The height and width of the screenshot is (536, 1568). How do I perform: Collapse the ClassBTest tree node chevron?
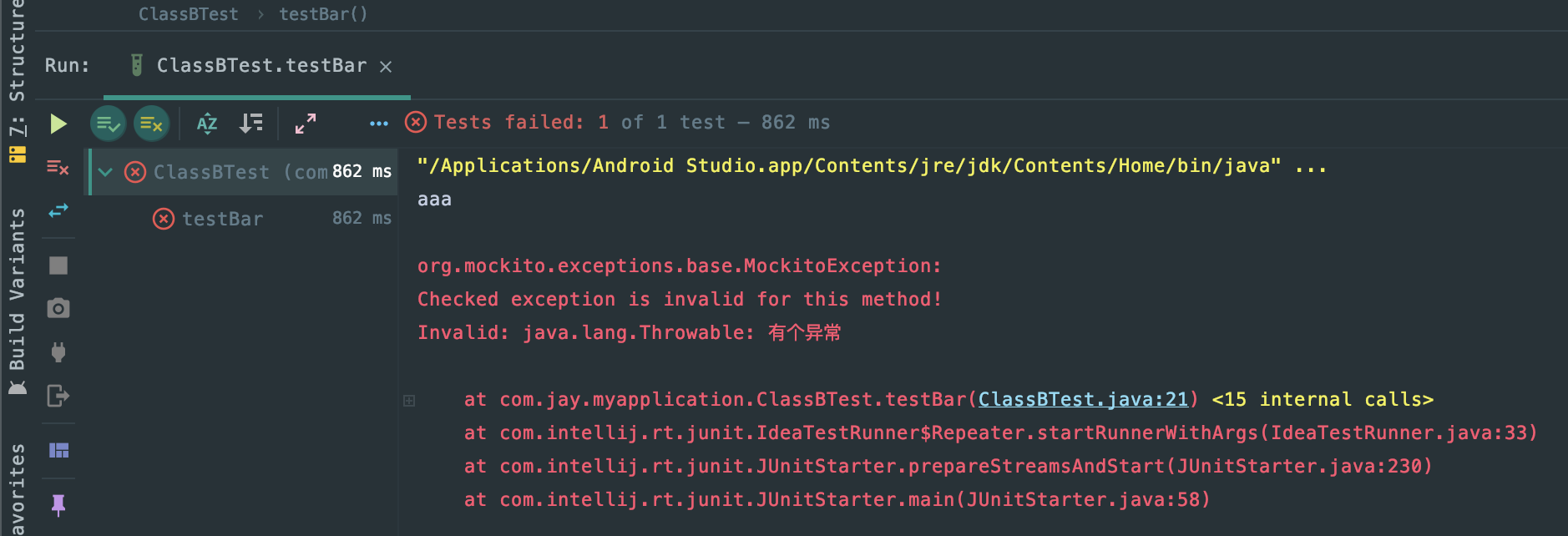105,173
